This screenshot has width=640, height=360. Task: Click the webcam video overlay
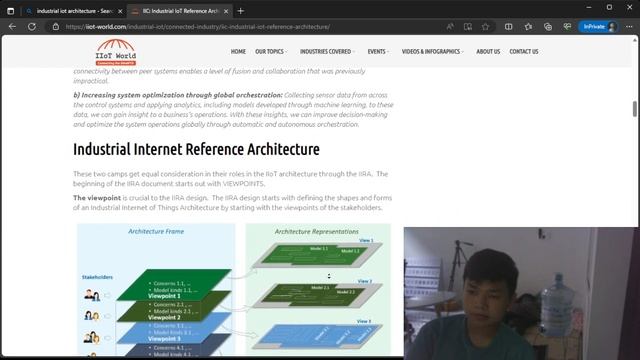[x=521, y=293]
